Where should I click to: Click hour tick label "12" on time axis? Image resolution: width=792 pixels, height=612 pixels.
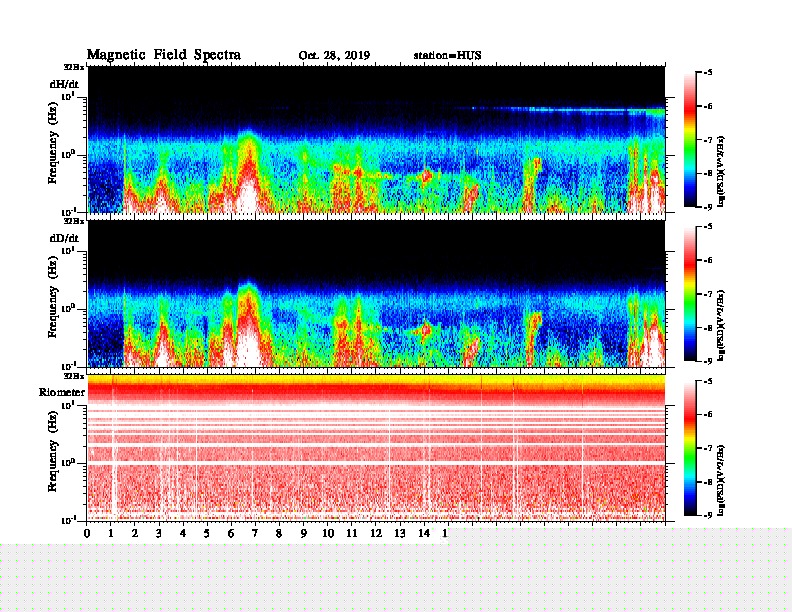click(376, 533)
